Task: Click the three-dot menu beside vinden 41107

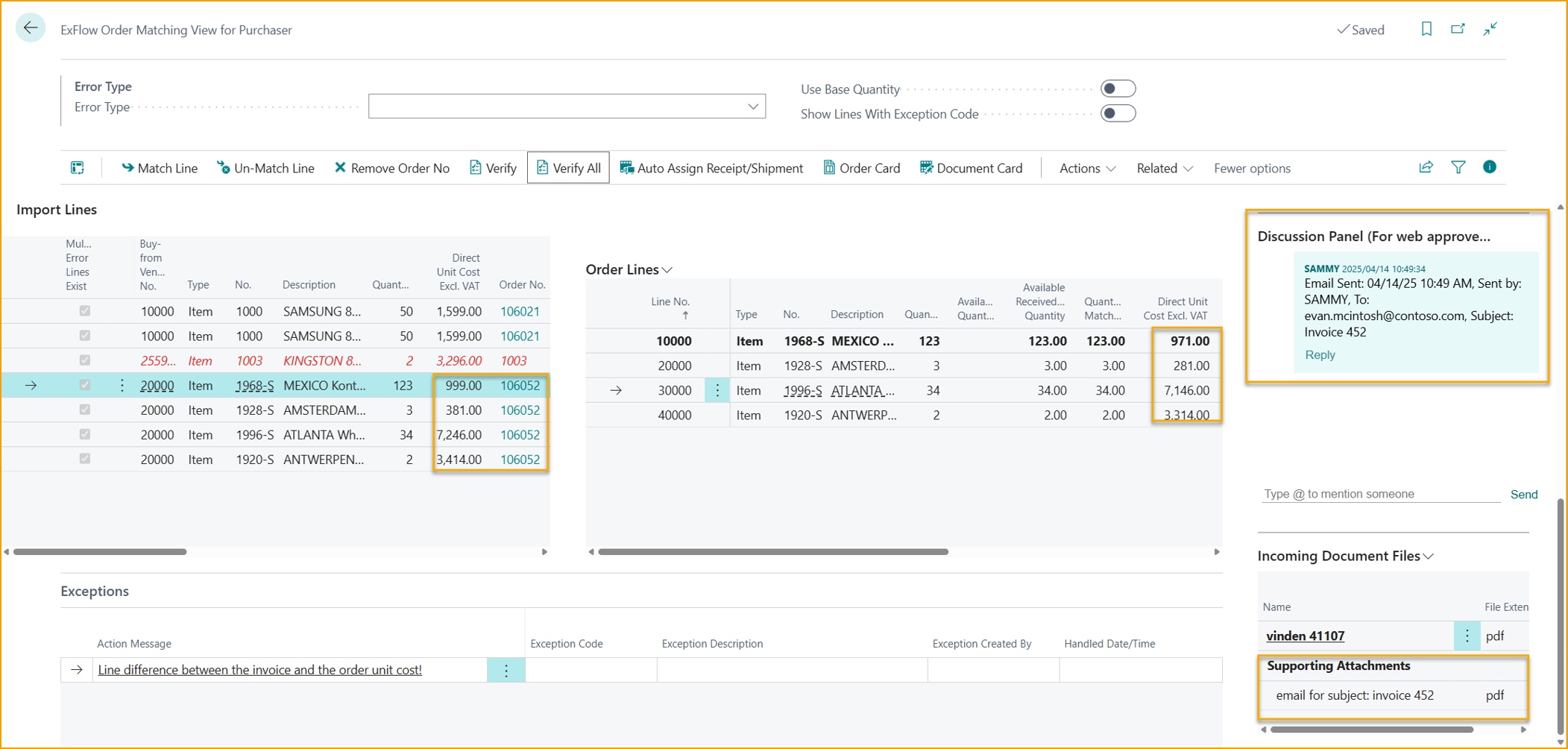Action: [x=1467, y=636]
